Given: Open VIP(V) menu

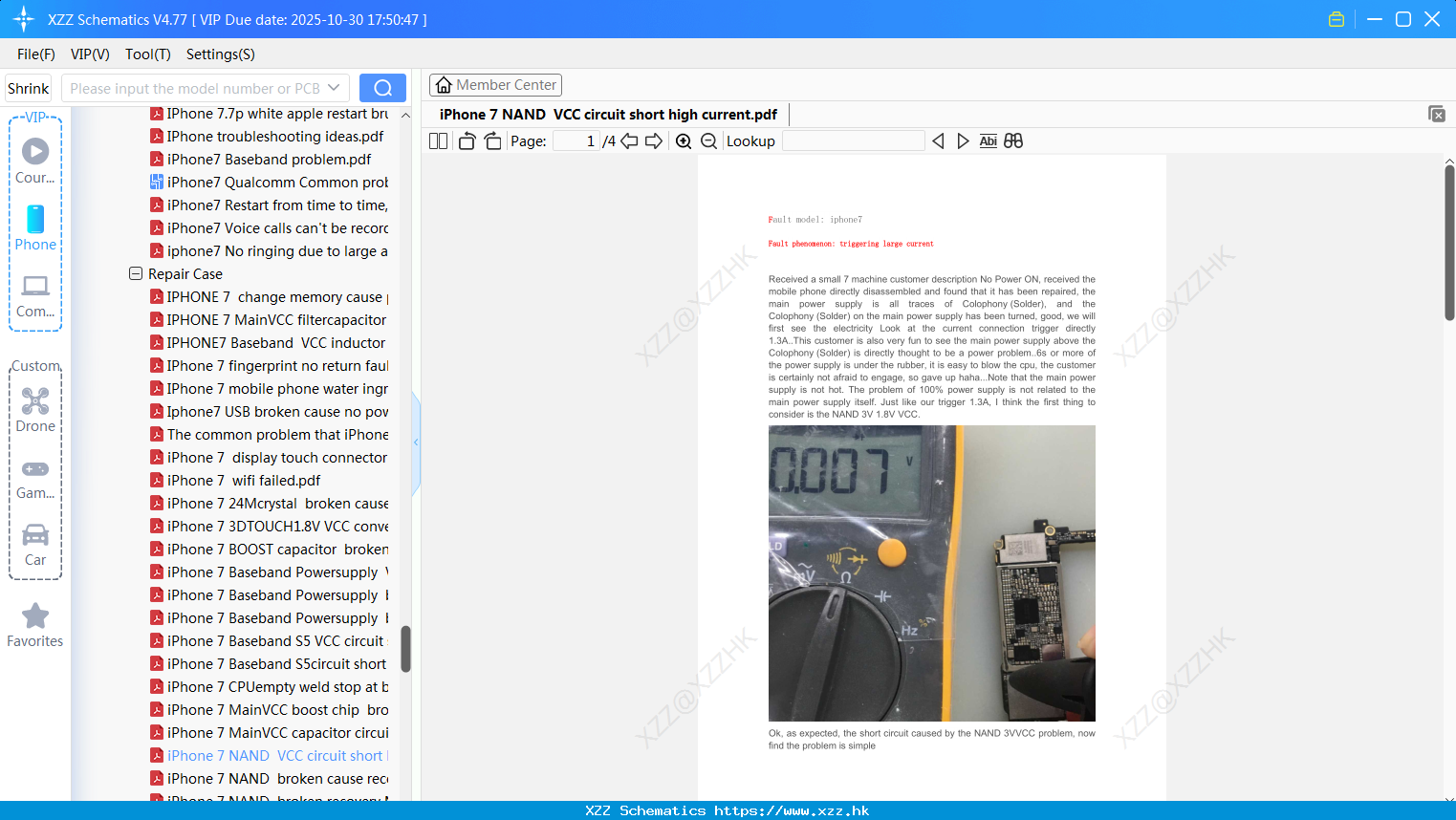Looking at the screenshot, I should (90, 54).
